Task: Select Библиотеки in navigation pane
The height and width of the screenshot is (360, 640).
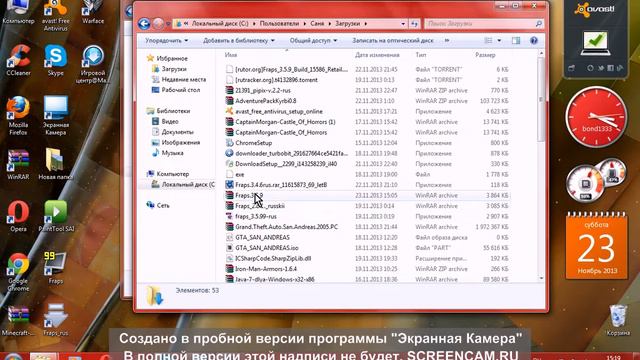Action: click(x=173, y=111)
